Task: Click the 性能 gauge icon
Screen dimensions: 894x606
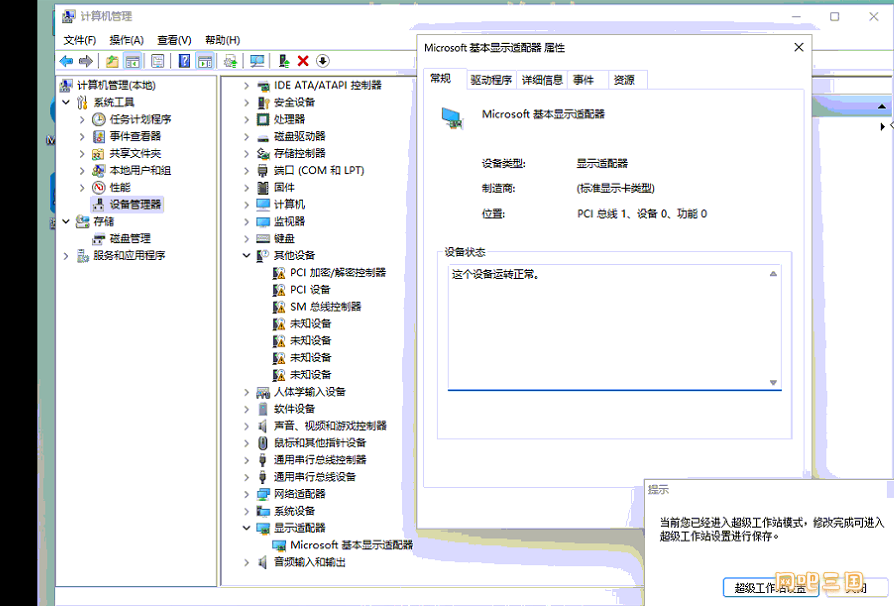Action: 99,188
